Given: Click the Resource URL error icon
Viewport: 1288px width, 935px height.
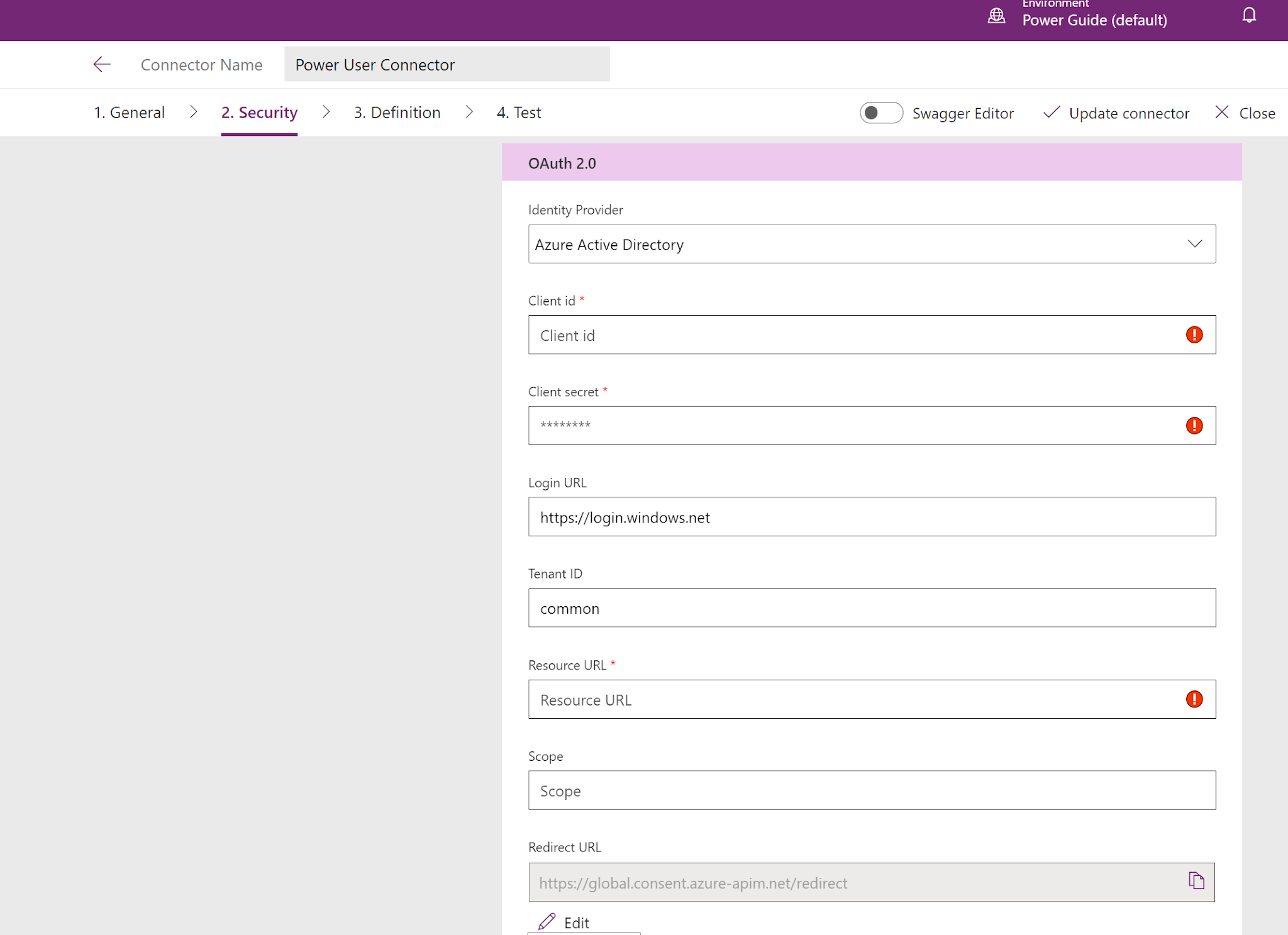Looking at the screenshot, I should 1194,699.
